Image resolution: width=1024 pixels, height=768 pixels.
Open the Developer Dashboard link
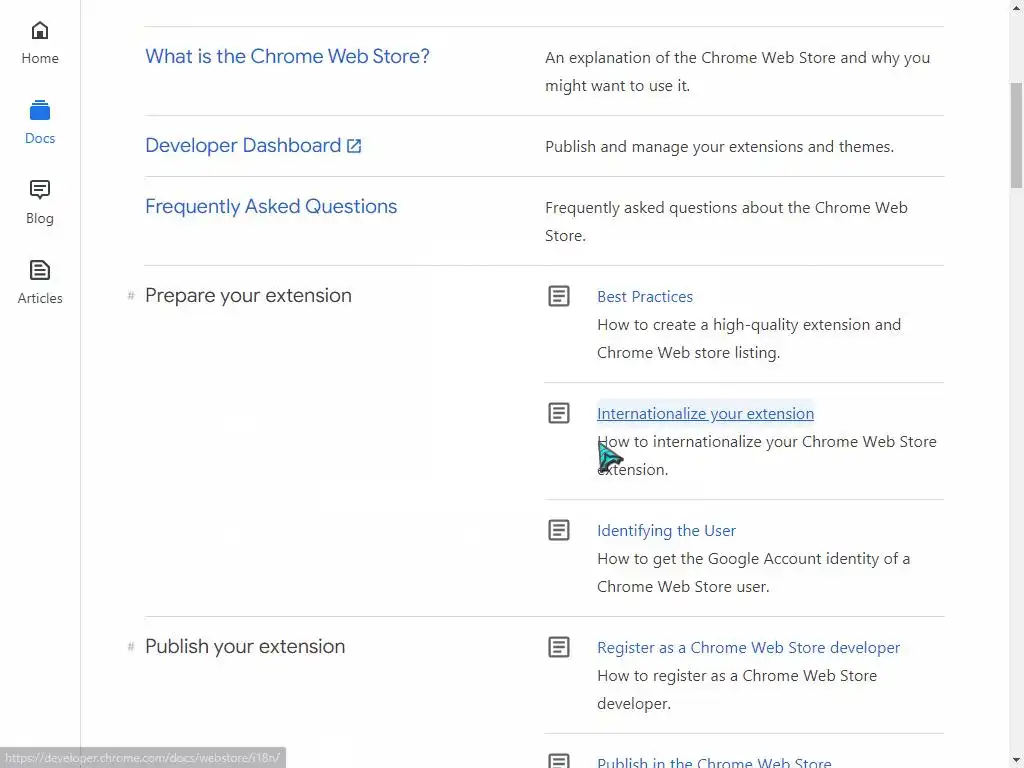[243, 146]
